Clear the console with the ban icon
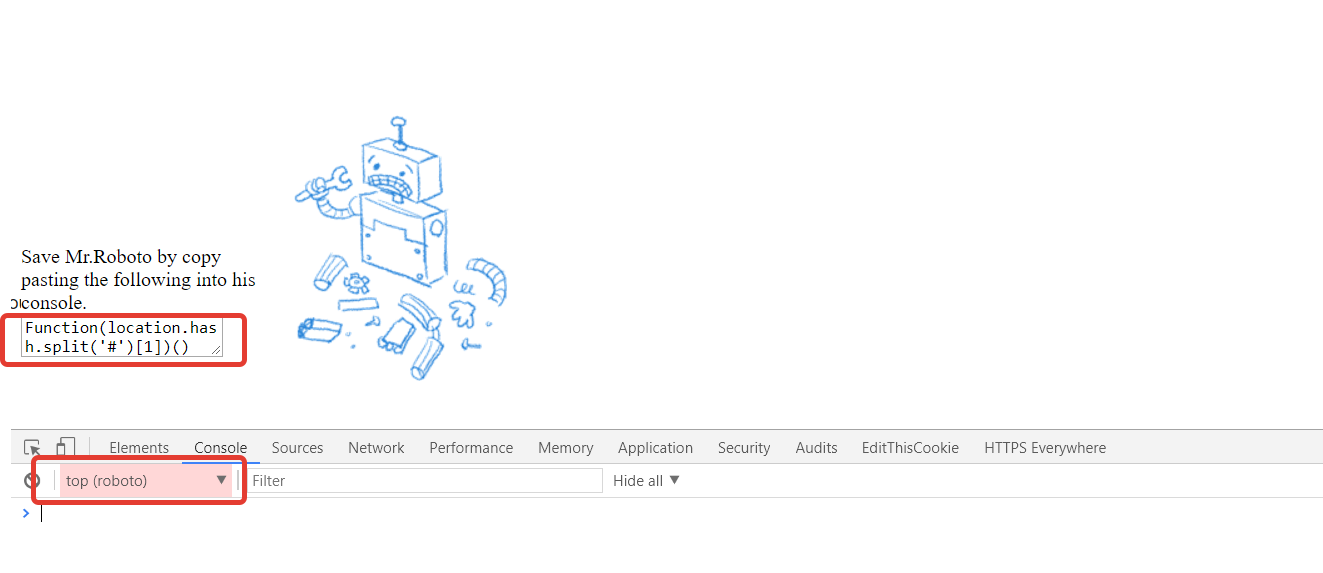 click(x=32, y=481)
